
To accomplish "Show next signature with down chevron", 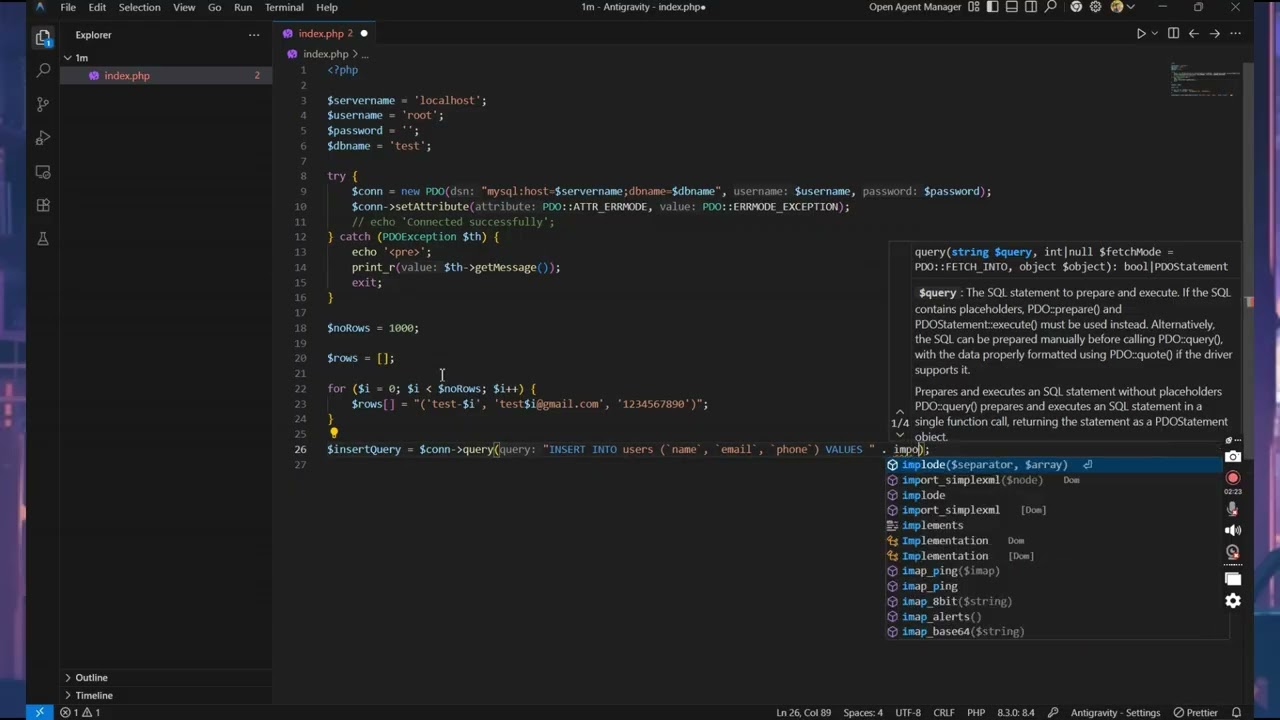I will (x=900, y=435).
